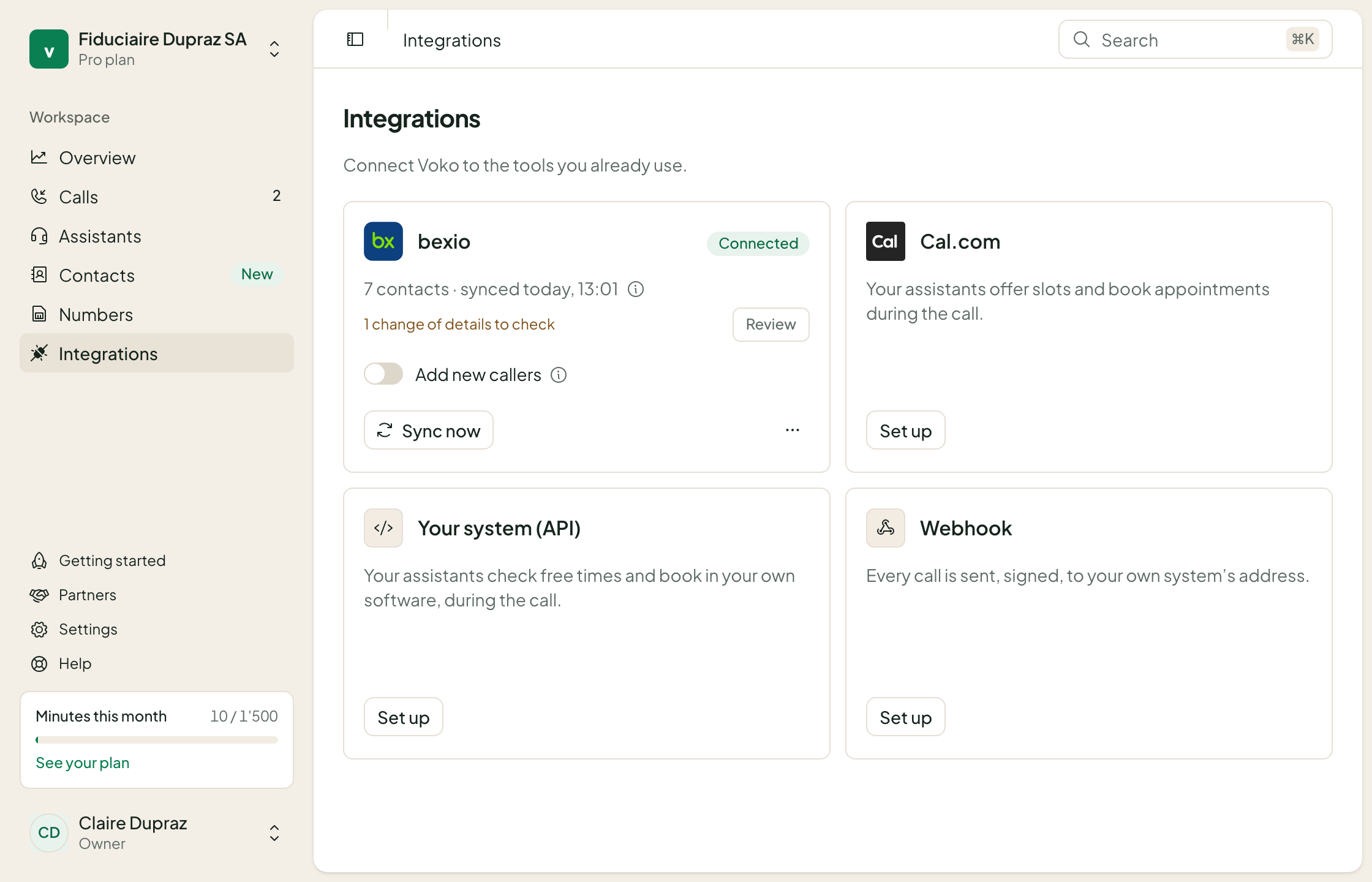Set up the Webhook integration
Viewport: 1372px width, 882px height.
click(x=905, y=717)
